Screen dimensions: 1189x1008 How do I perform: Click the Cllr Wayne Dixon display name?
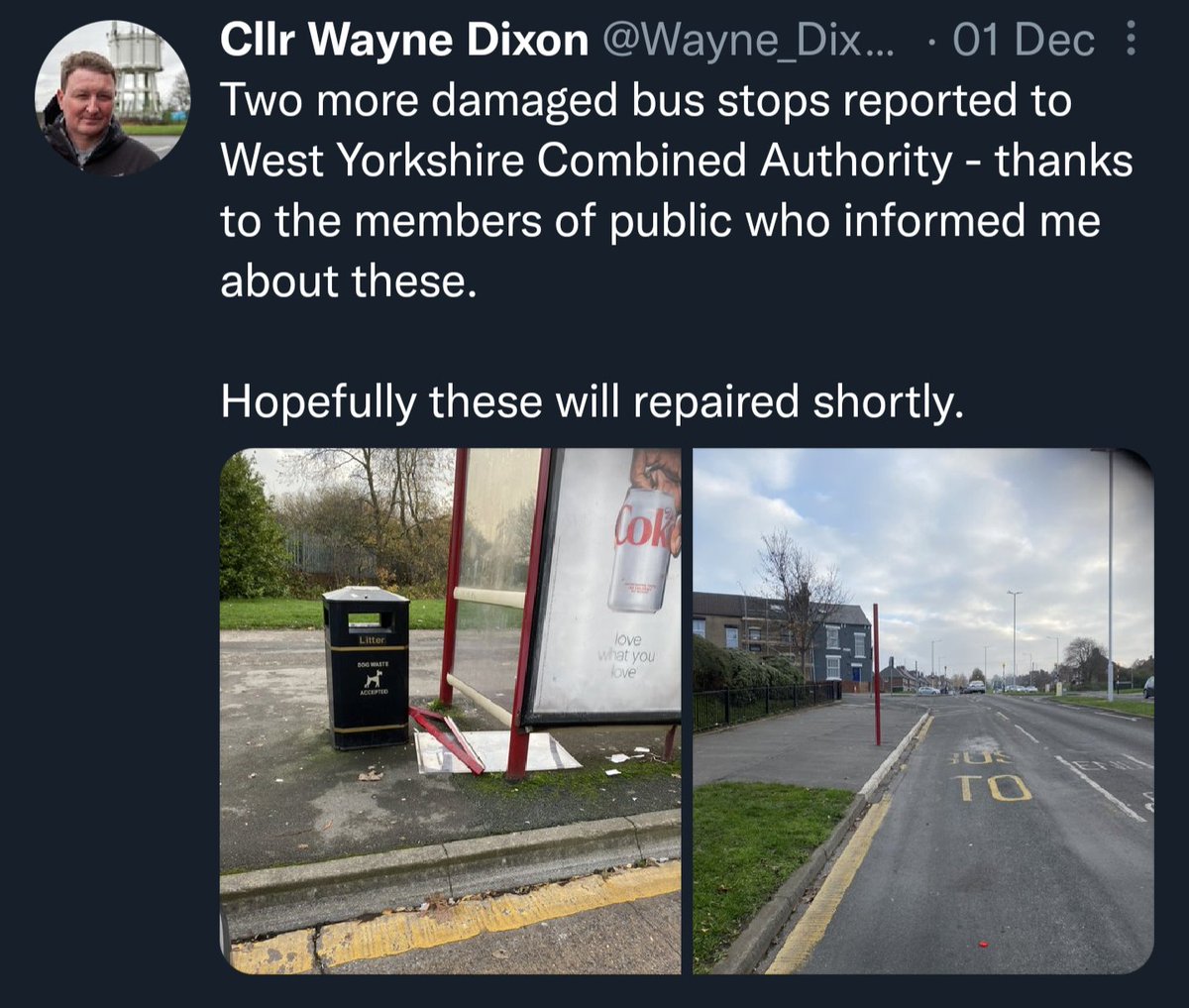[x=404, y=42]
